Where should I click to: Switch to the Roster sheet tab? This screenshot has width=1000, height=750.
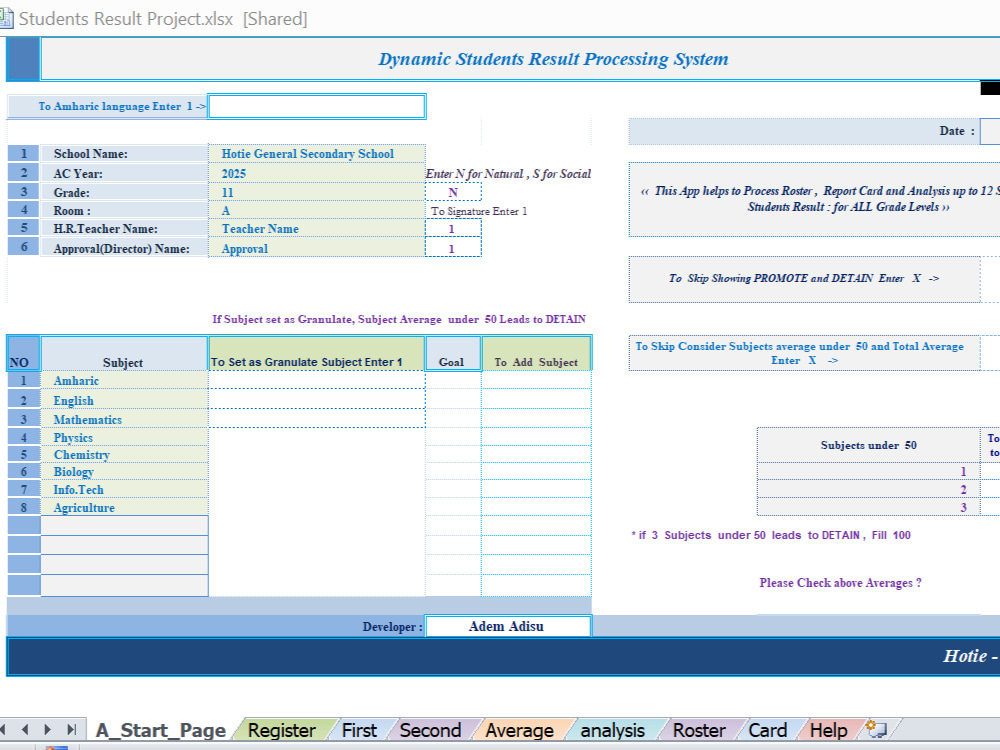pyautogui.click(x=699, y=730)
